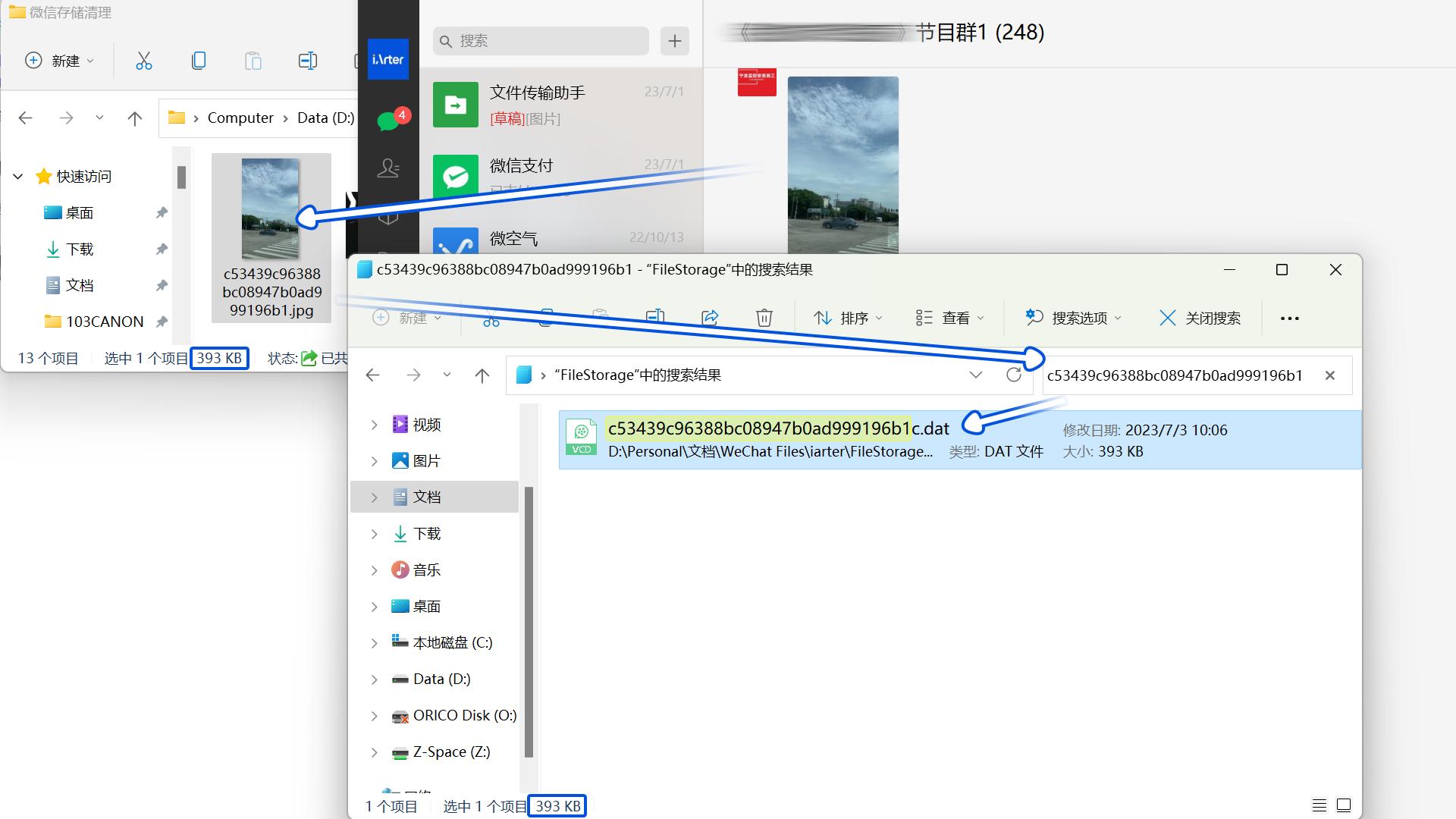
Task: Open the See more (...) menu
Action: [1289, 318]
